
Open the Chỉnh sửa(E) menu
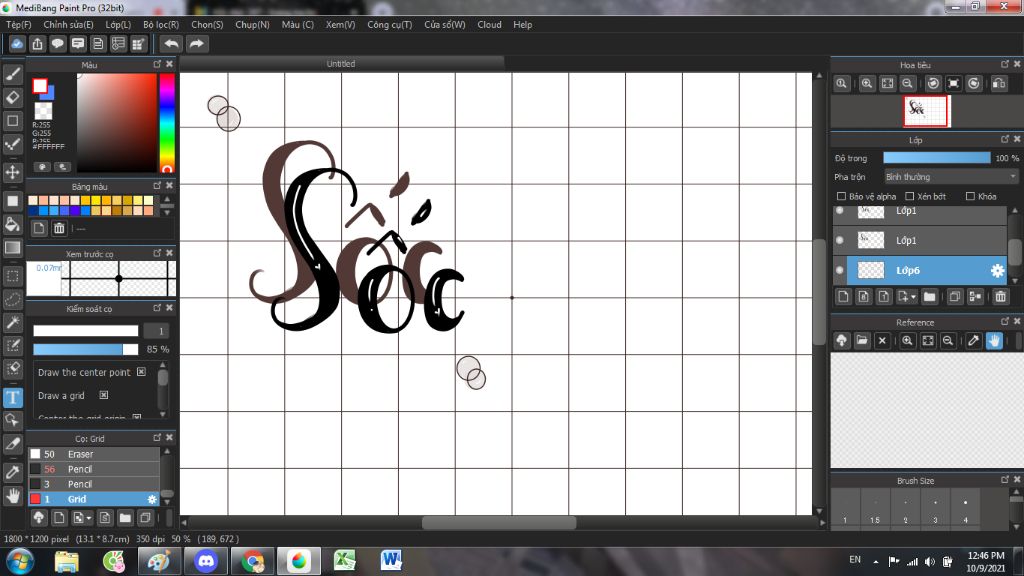pyautogui.click(x=69, y=25)
